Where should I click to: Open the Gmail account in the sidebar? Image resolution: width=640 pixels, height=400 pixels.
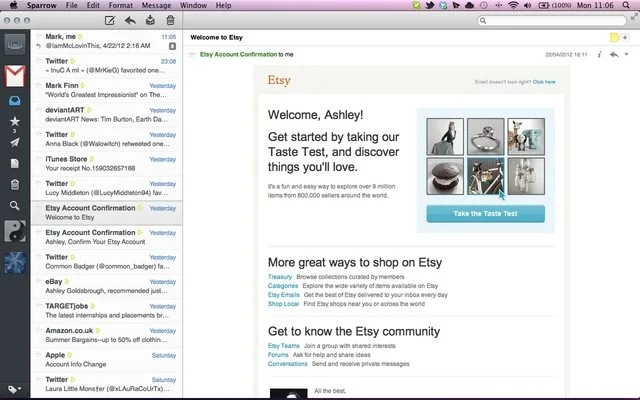[x=15, y=76]
